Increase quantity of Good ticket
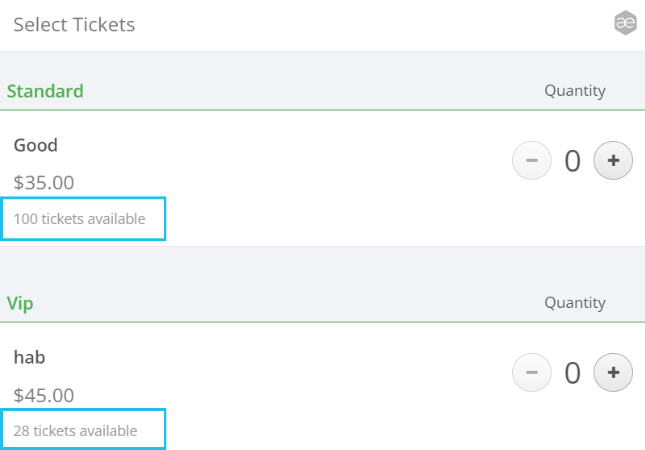Viewport: 645px width, 450px height. click(x=613, y=160)
